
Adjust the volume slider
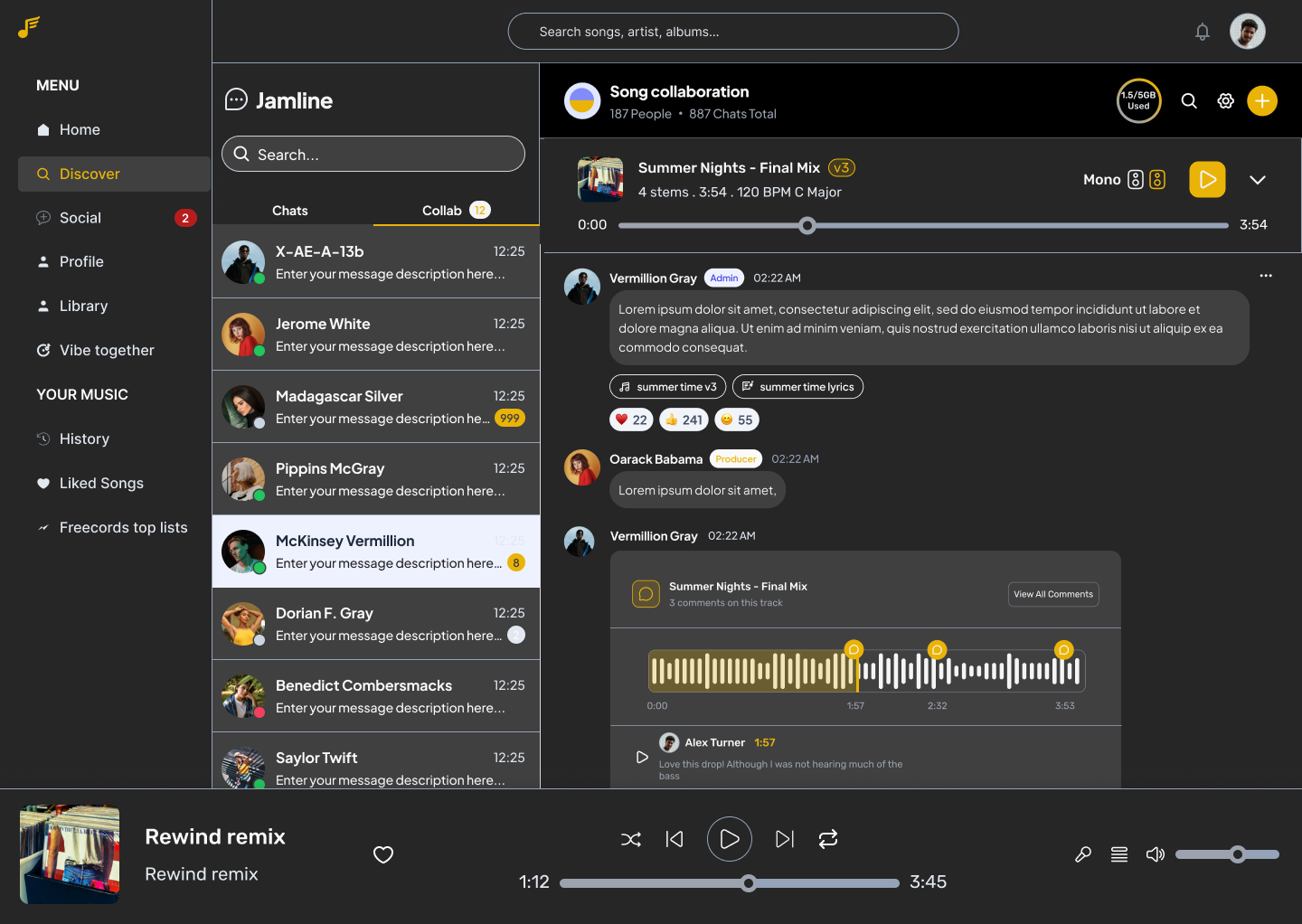click(x=1227, y=854)
